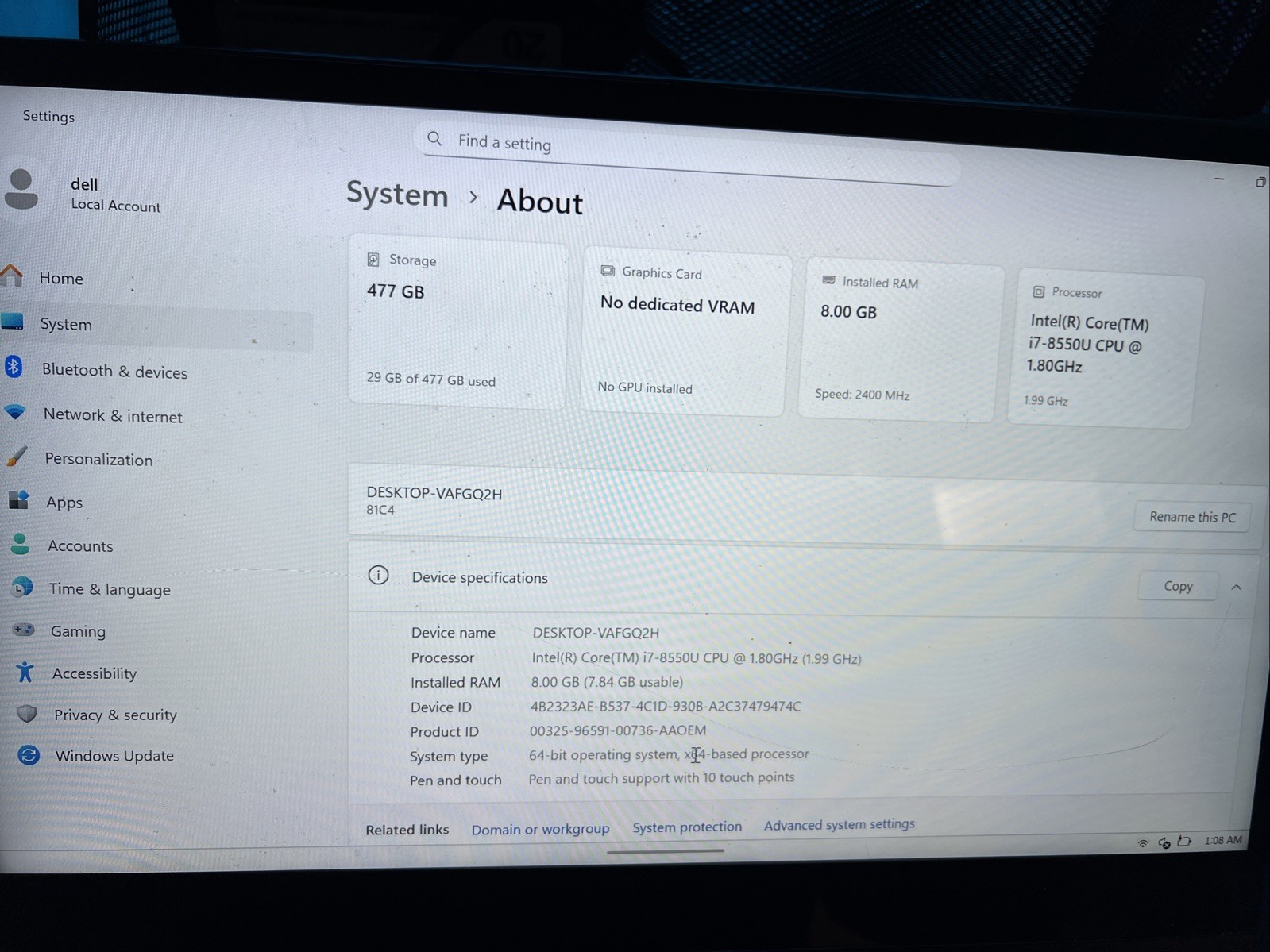The width and height of the screenshot is (1270, 952).
Task: Click the Storage card disk icon
Action: (x=373, y=260)
